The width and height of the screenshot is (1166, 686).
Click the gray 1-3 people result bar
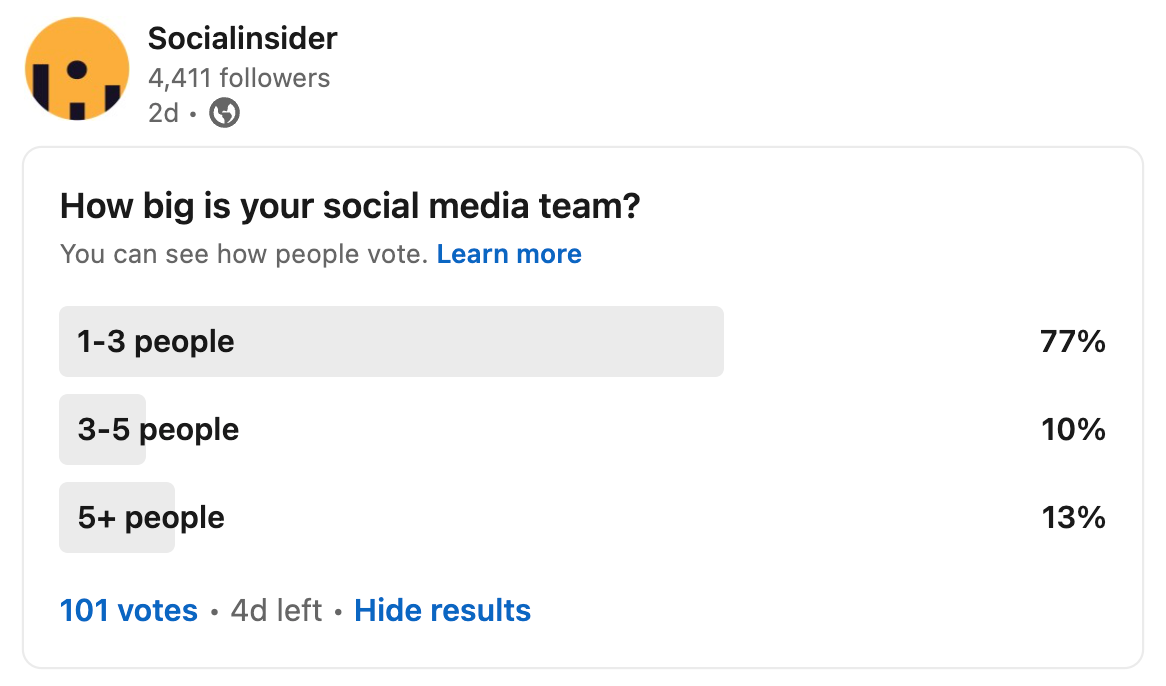tap(391, 341)
